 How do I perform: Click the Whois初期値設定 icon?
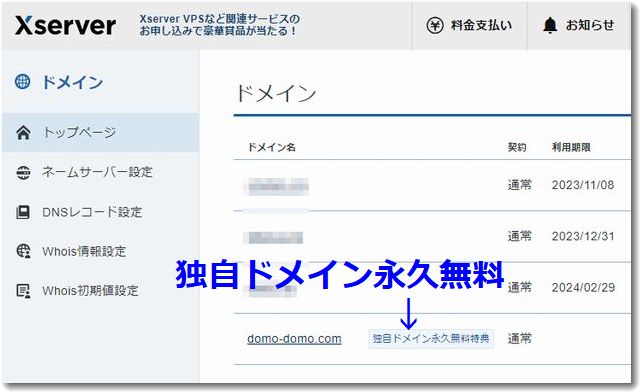pos(23,290)
